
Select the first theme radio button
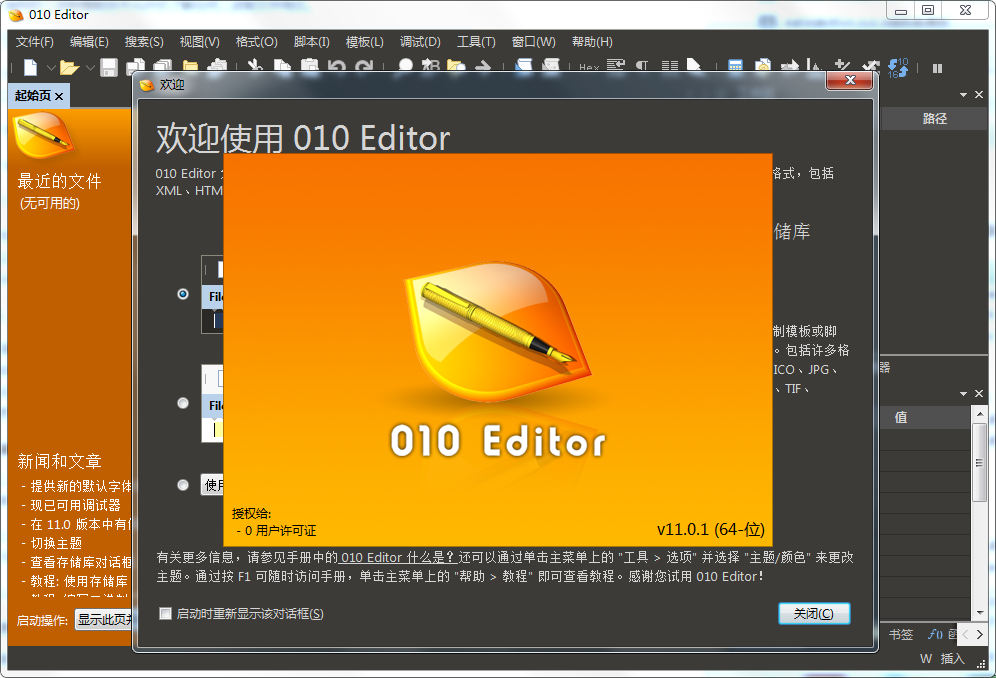182,294
